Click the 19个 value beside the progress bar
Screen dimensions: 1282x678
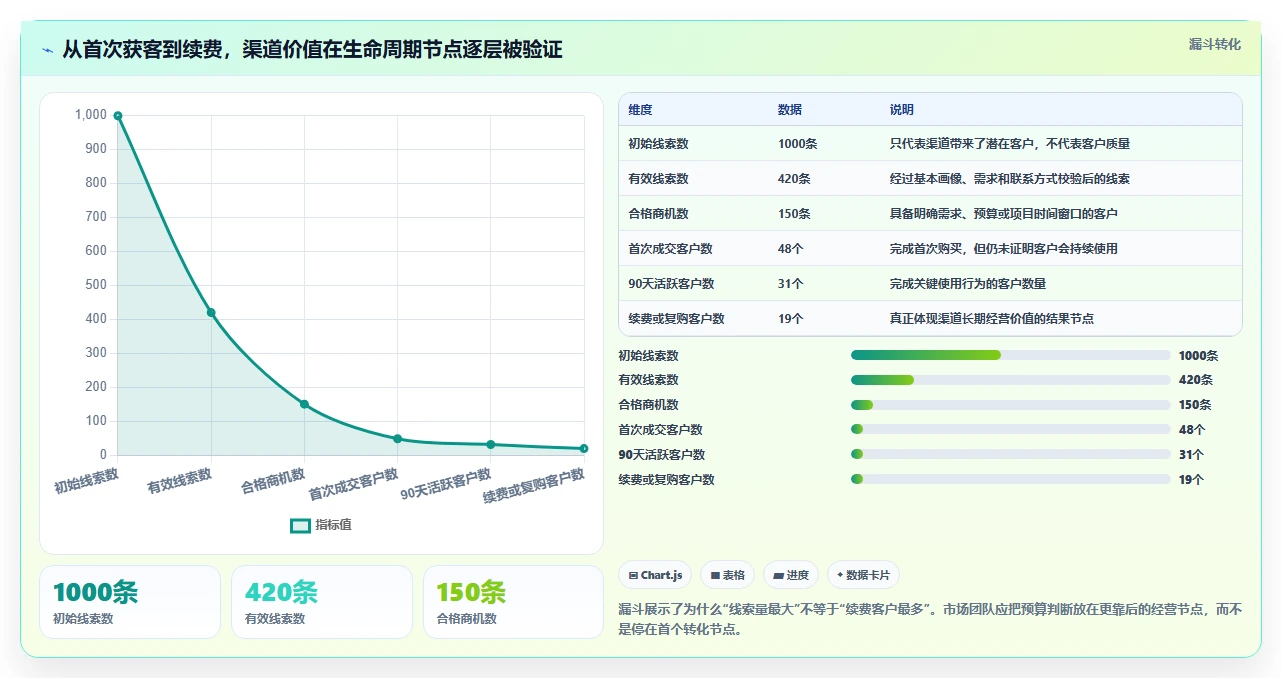[1191, 480]
